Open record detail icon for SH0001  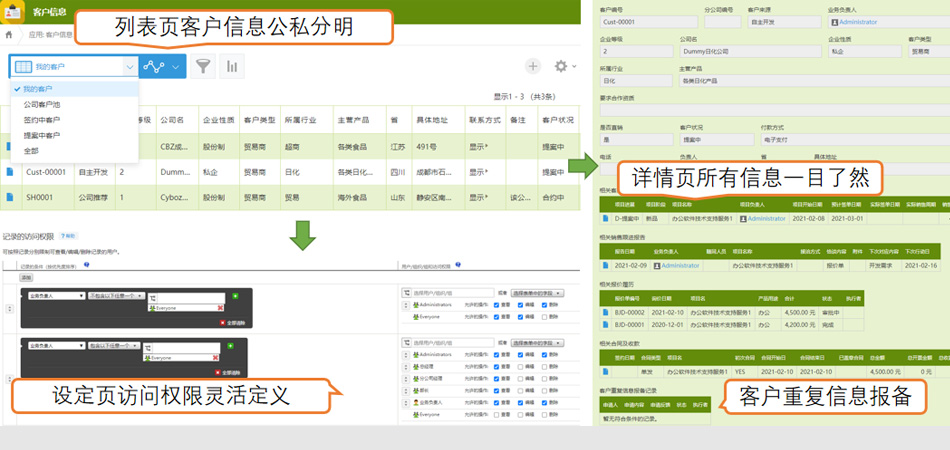click(x=10, y=197)
